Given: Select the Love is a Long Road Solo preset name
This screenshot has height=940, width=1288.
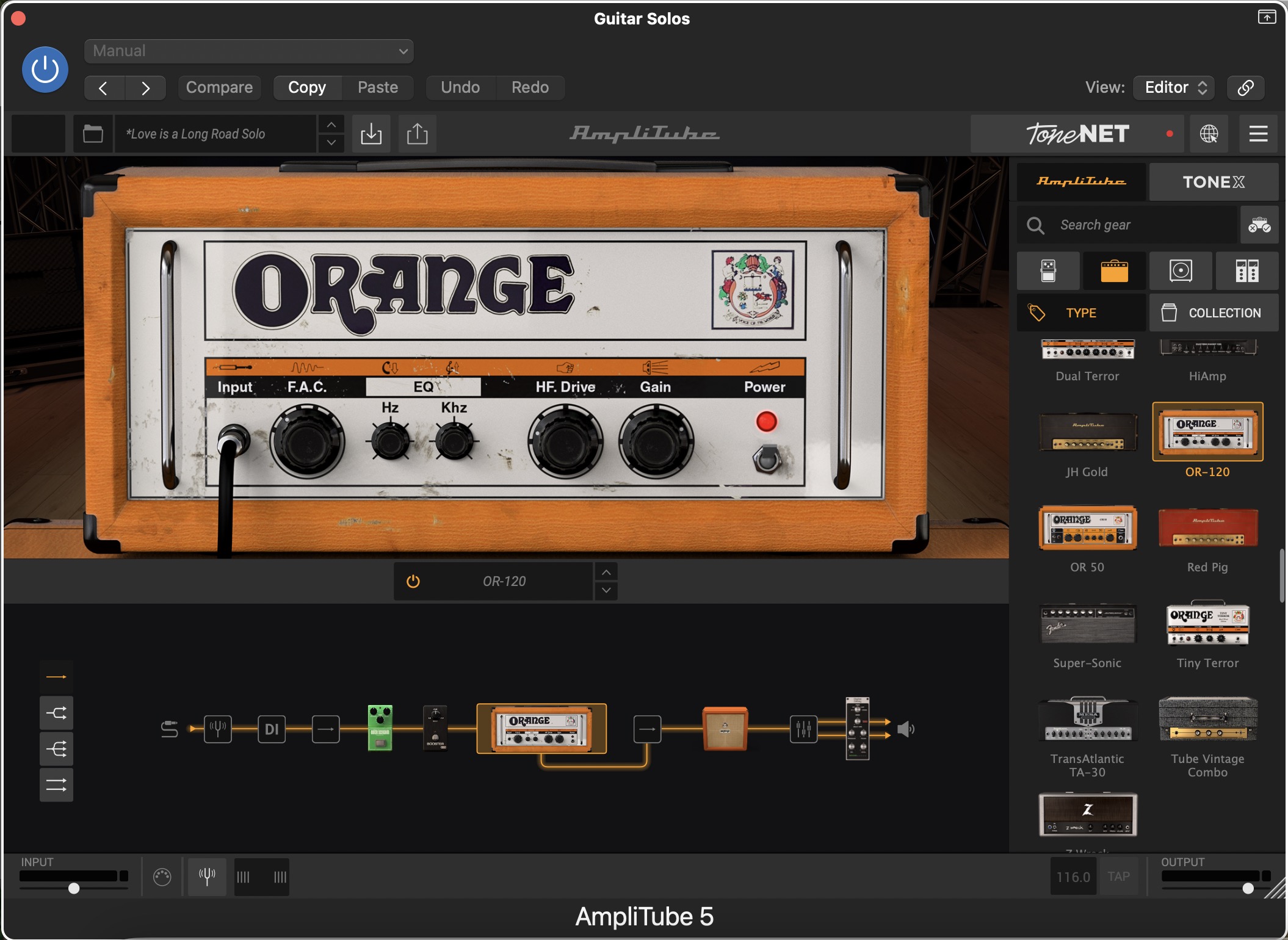Looking at the screenshot, I should [x=215, y=134].
